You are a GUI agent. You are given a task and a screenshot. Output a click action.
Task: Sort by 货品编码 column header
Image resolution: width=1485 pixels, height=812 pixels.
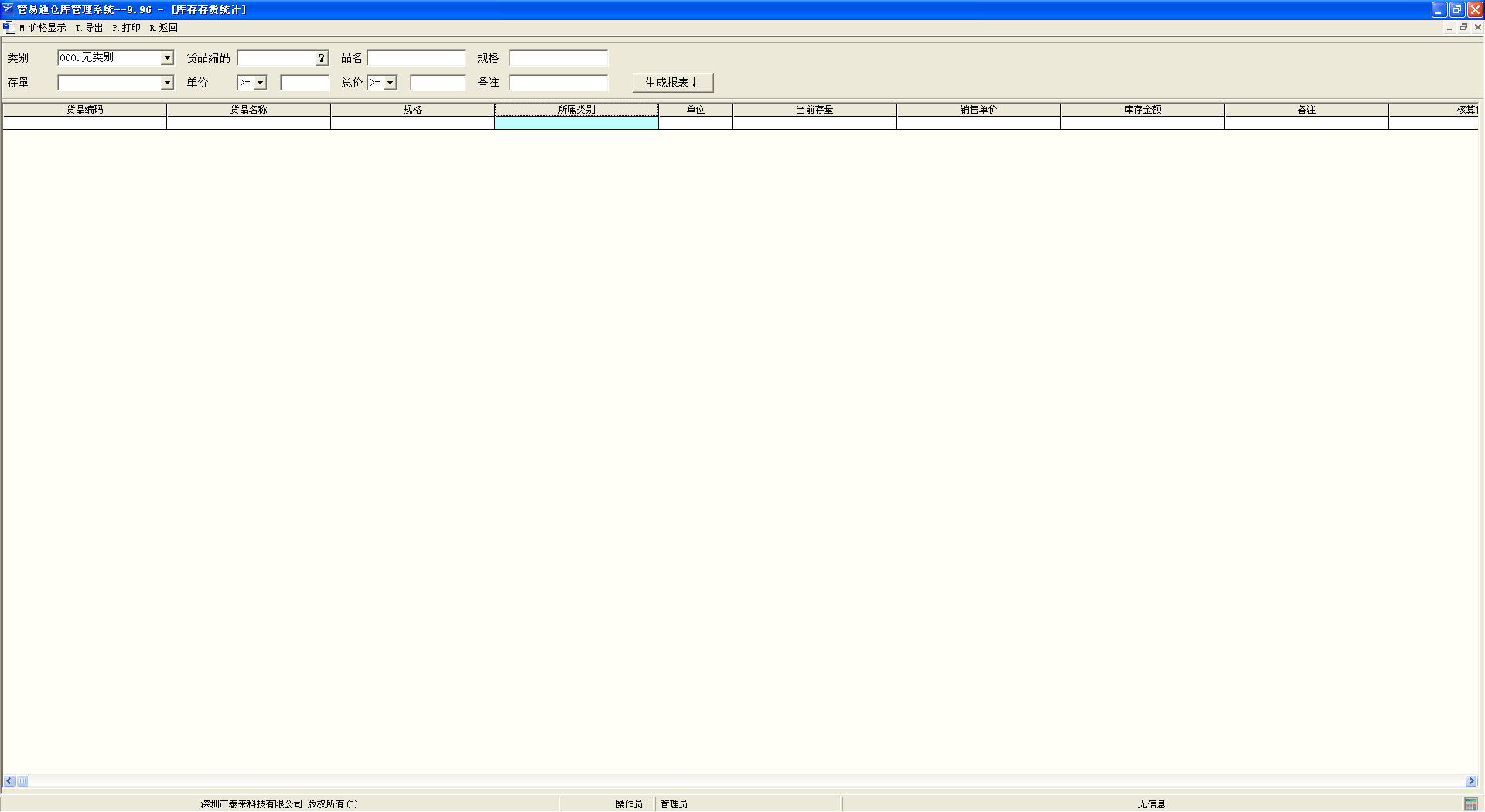tap(84, 110)
